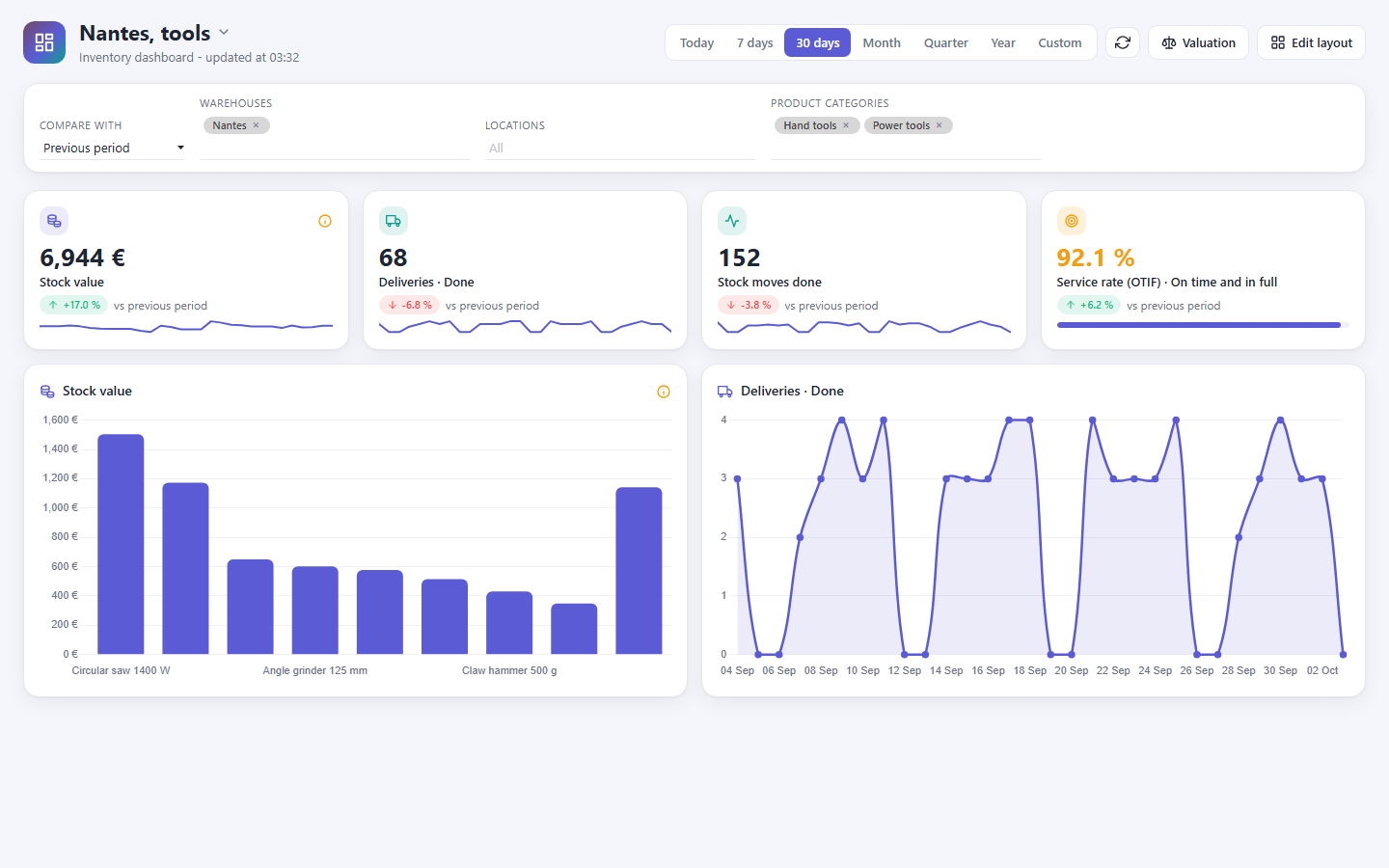This screenshot has width=1389, height=868.
Task: Click the 92.1 % service rate value
Action: 1096,258
